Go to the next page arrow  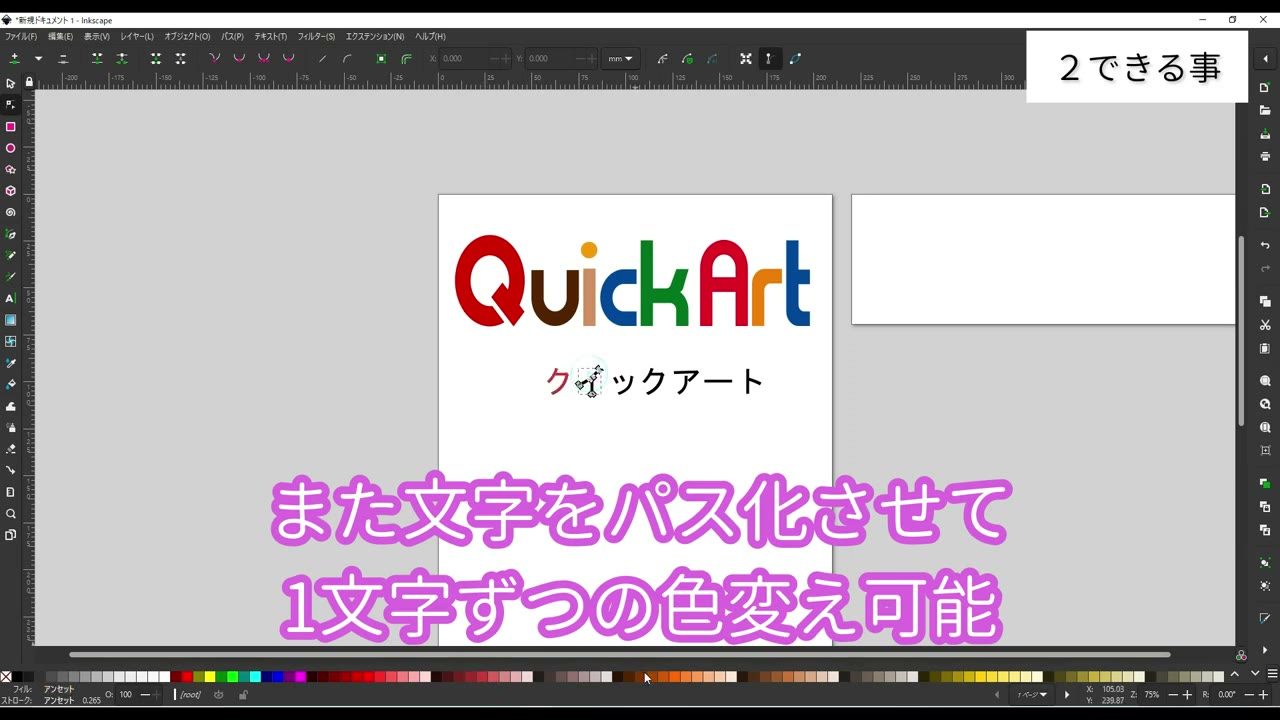click(x=1067, y=695)
